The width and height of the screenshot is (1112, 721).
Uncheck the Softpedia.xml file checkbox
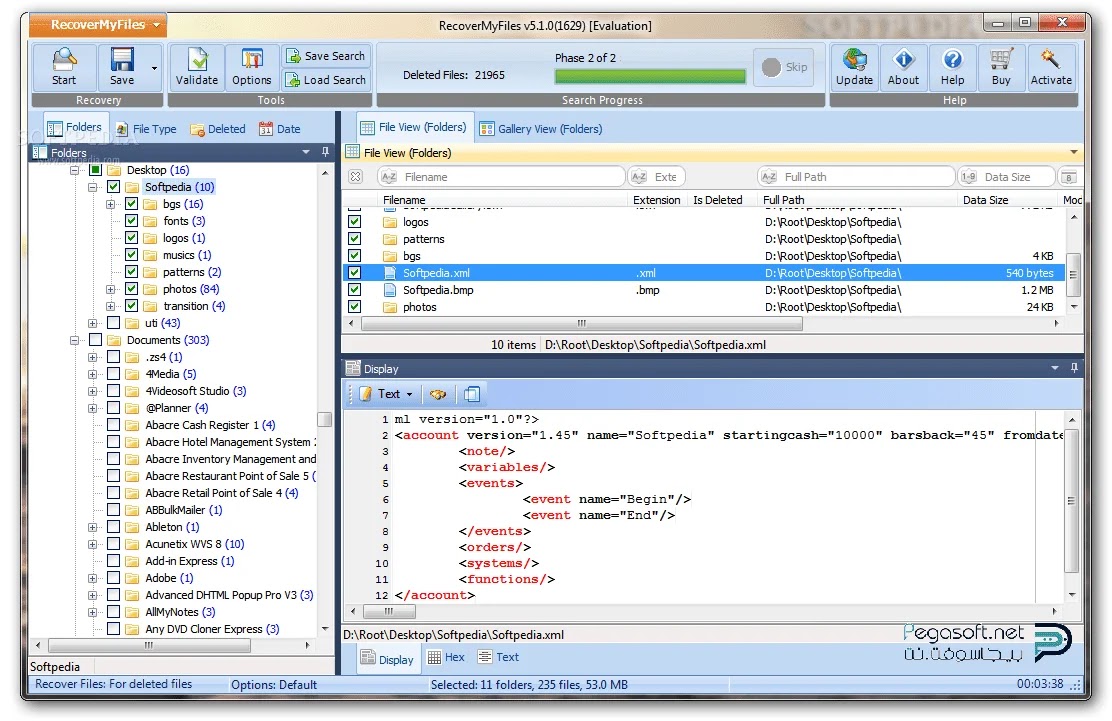[x=355, y=272]
